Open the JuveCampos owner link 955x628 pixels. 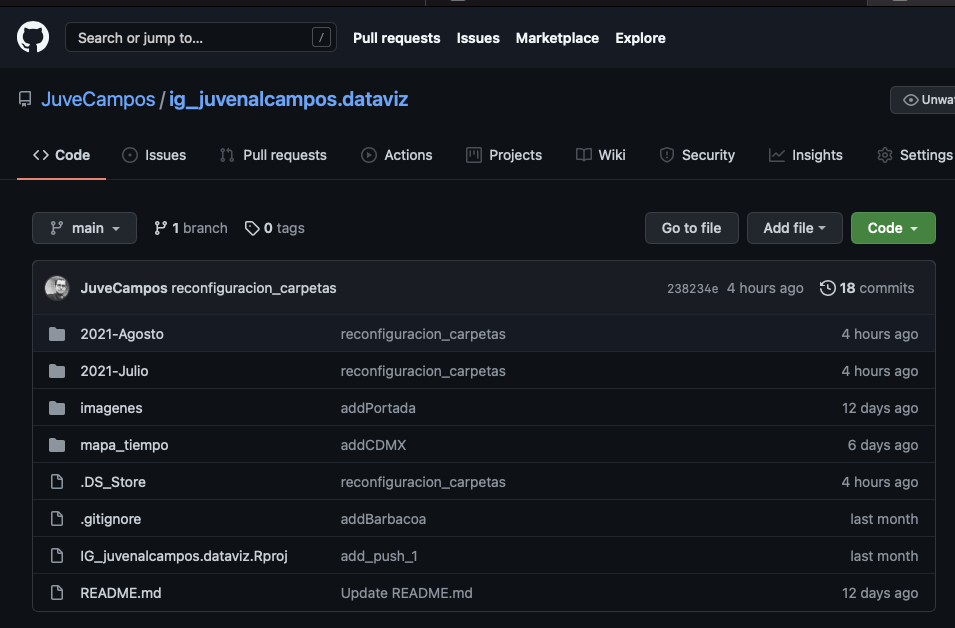pyautogui.click(x=98, y=99)
